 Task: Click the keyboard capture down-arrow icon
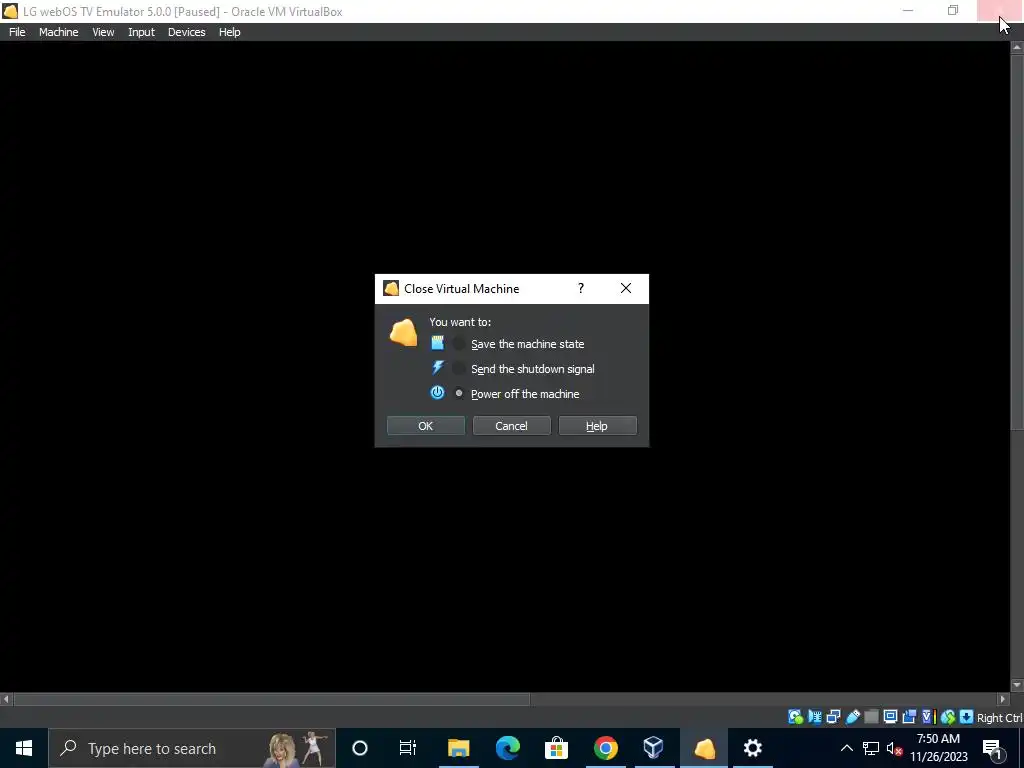(x=967, y=717)
